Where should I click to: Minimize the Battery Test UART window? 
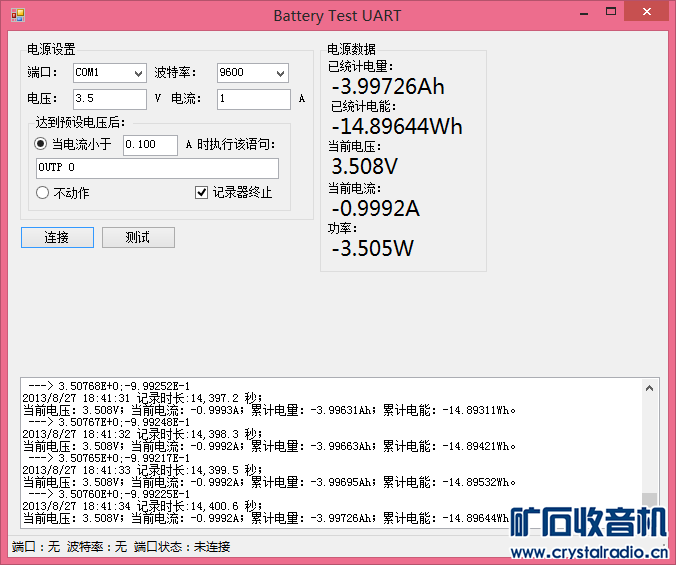click(584, 13)
